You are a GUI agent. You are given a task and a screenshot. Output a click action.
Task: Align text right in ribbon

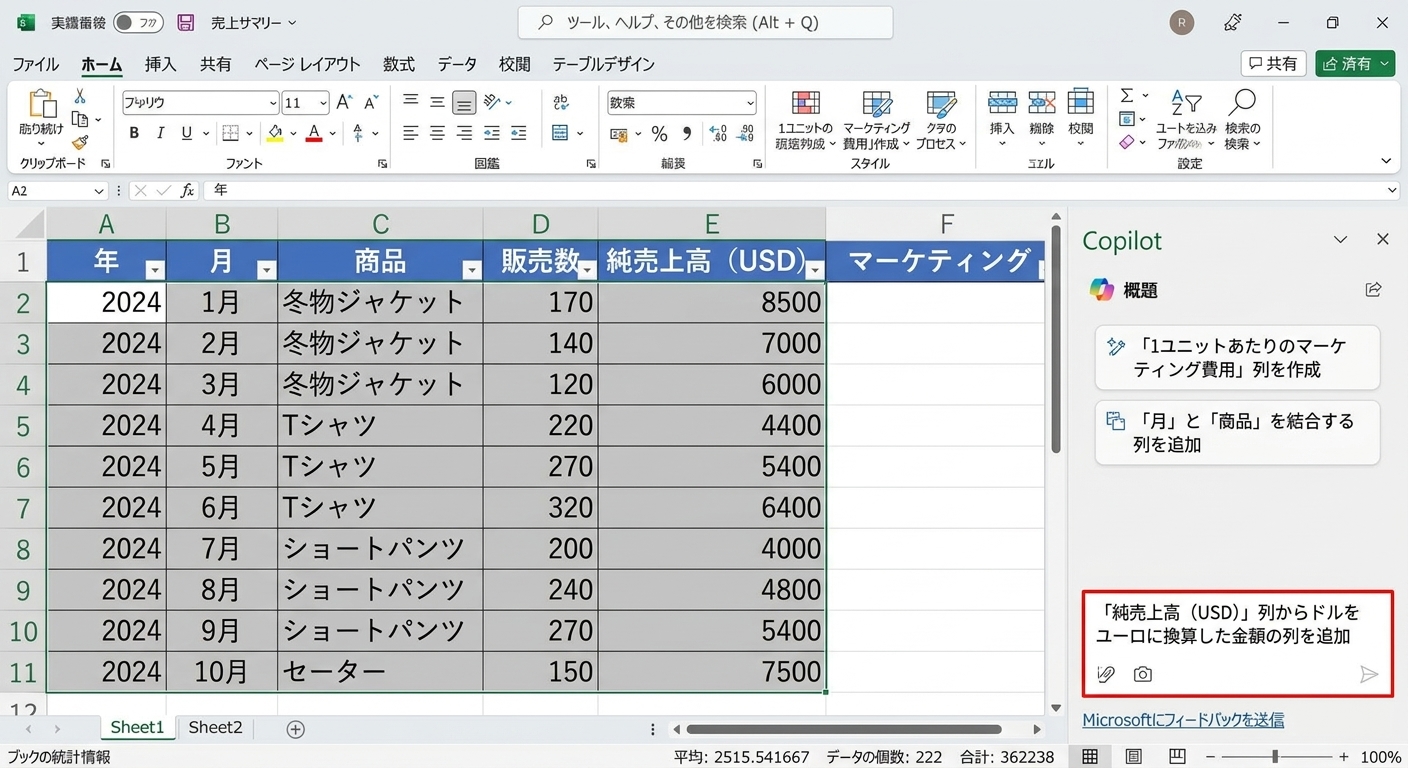point(464,133)
